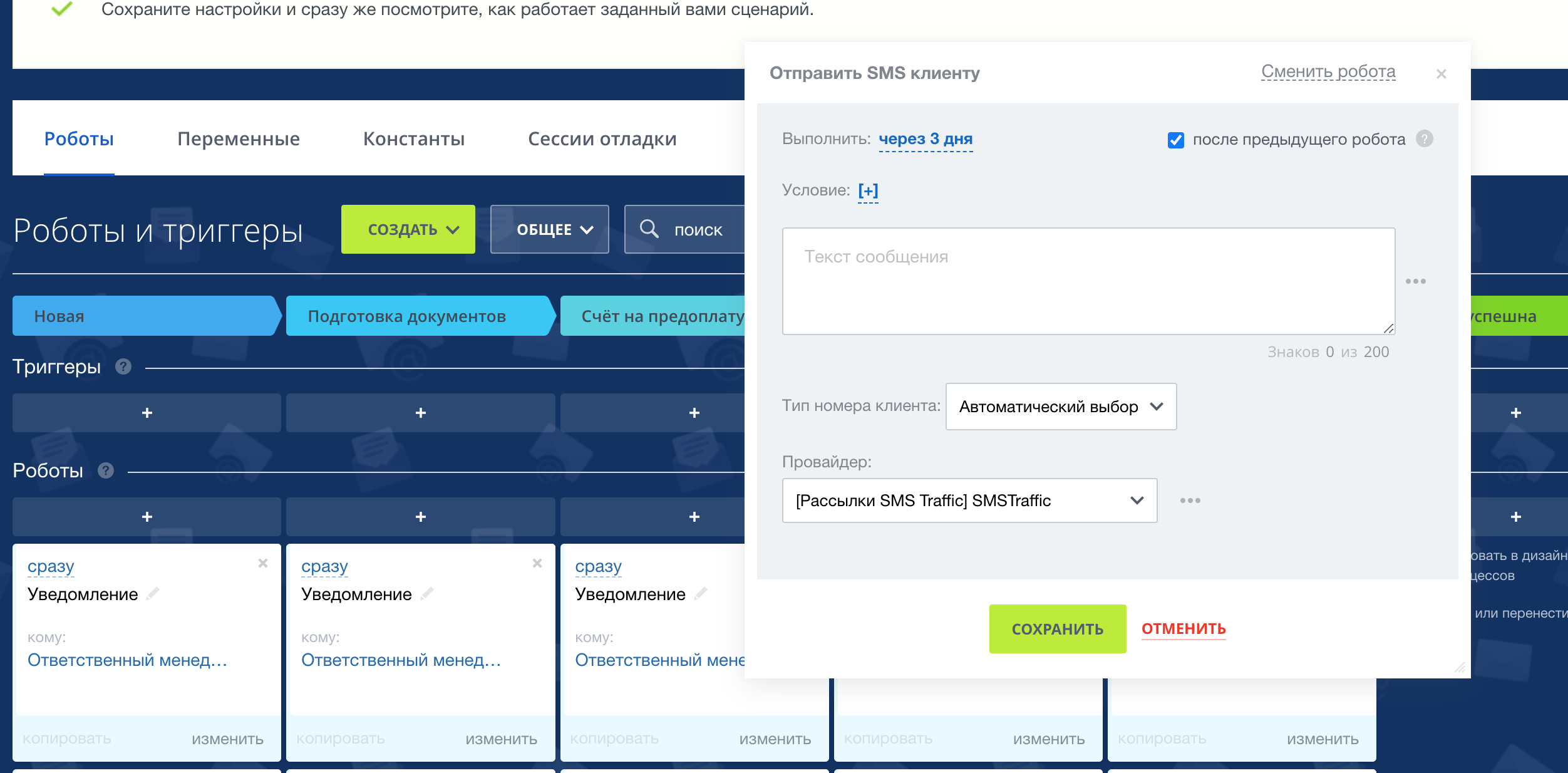The image size is (1568, 773).
Task: Click 'Сменить робота' link
Action: (1328, 72)
